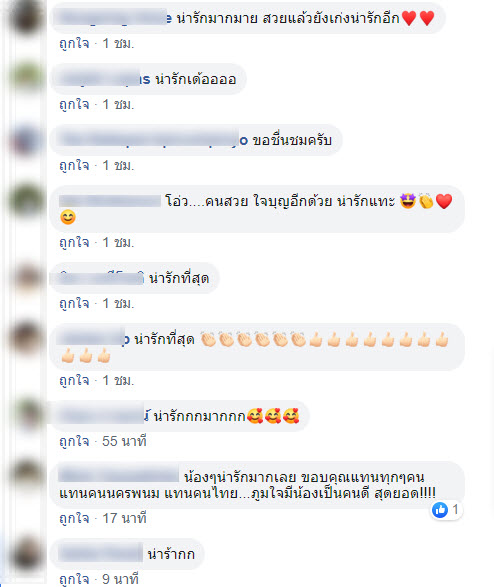
Task: Click the 17 นาที timestamp
Action: 124,518
